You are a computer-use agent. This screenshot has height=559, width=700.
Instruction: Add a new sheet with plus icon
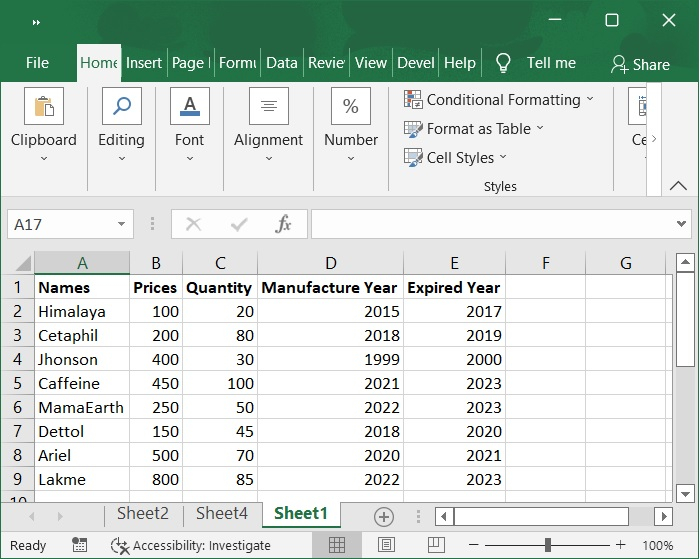383,516
